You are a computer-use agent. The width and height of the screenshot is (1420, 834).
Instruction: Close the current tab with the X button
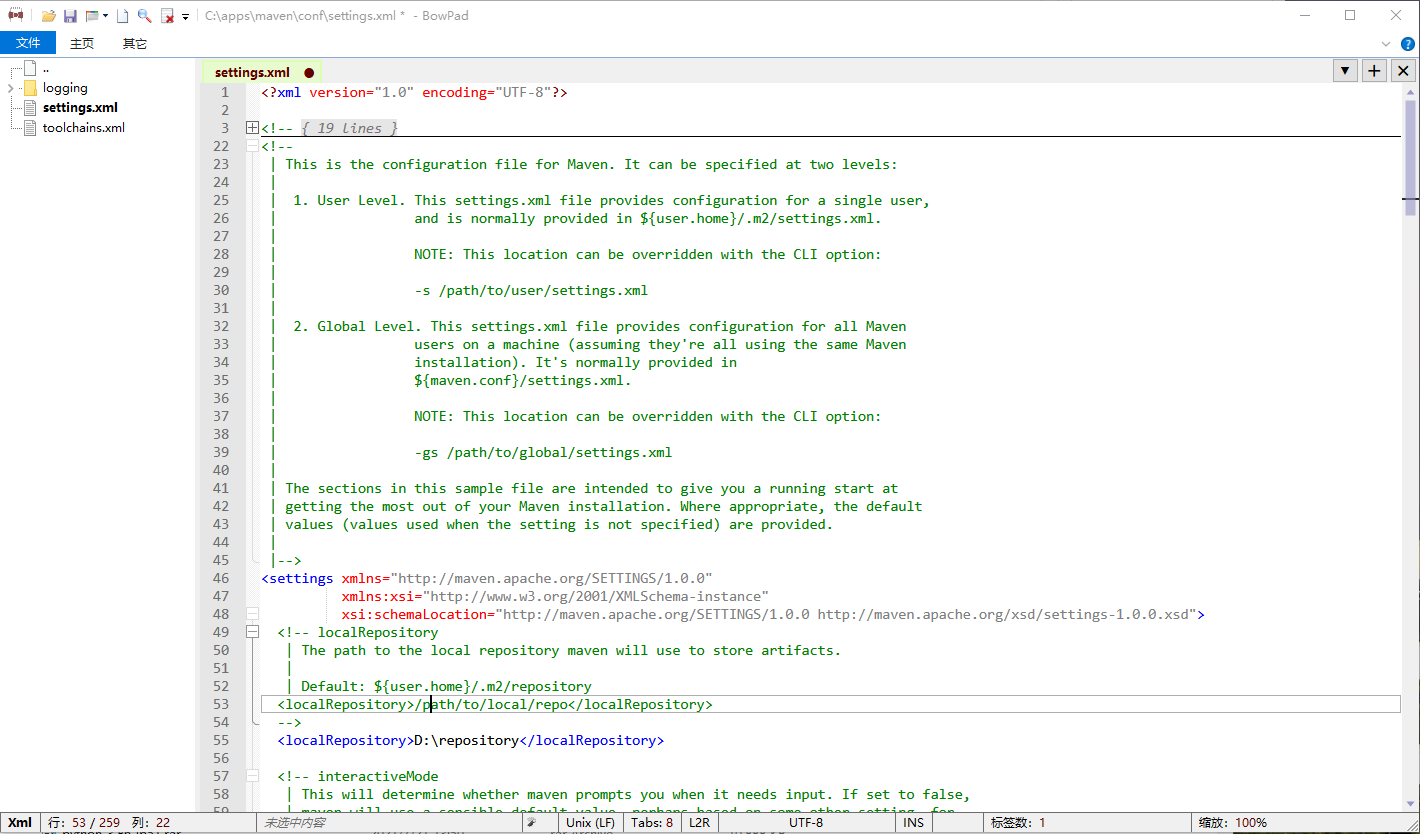[x=1403, y=70]
